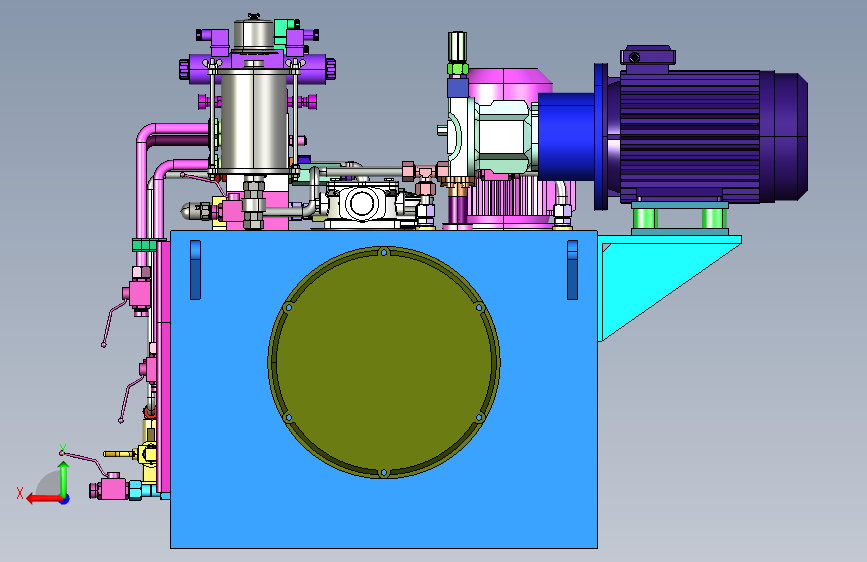The height and width of the screenshot is (562, 867).
Task: Select the left green motor mounting foot
Action: (x=645, y=218)
